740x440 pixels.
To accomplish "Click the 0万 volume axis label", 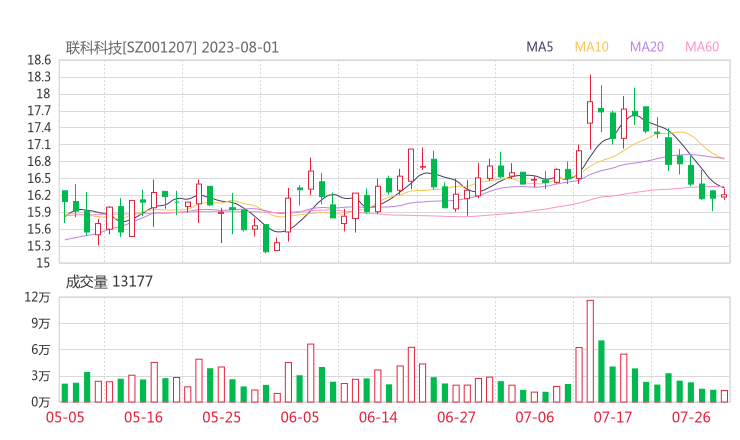I will pyautogui.click(x=41, y=402).
